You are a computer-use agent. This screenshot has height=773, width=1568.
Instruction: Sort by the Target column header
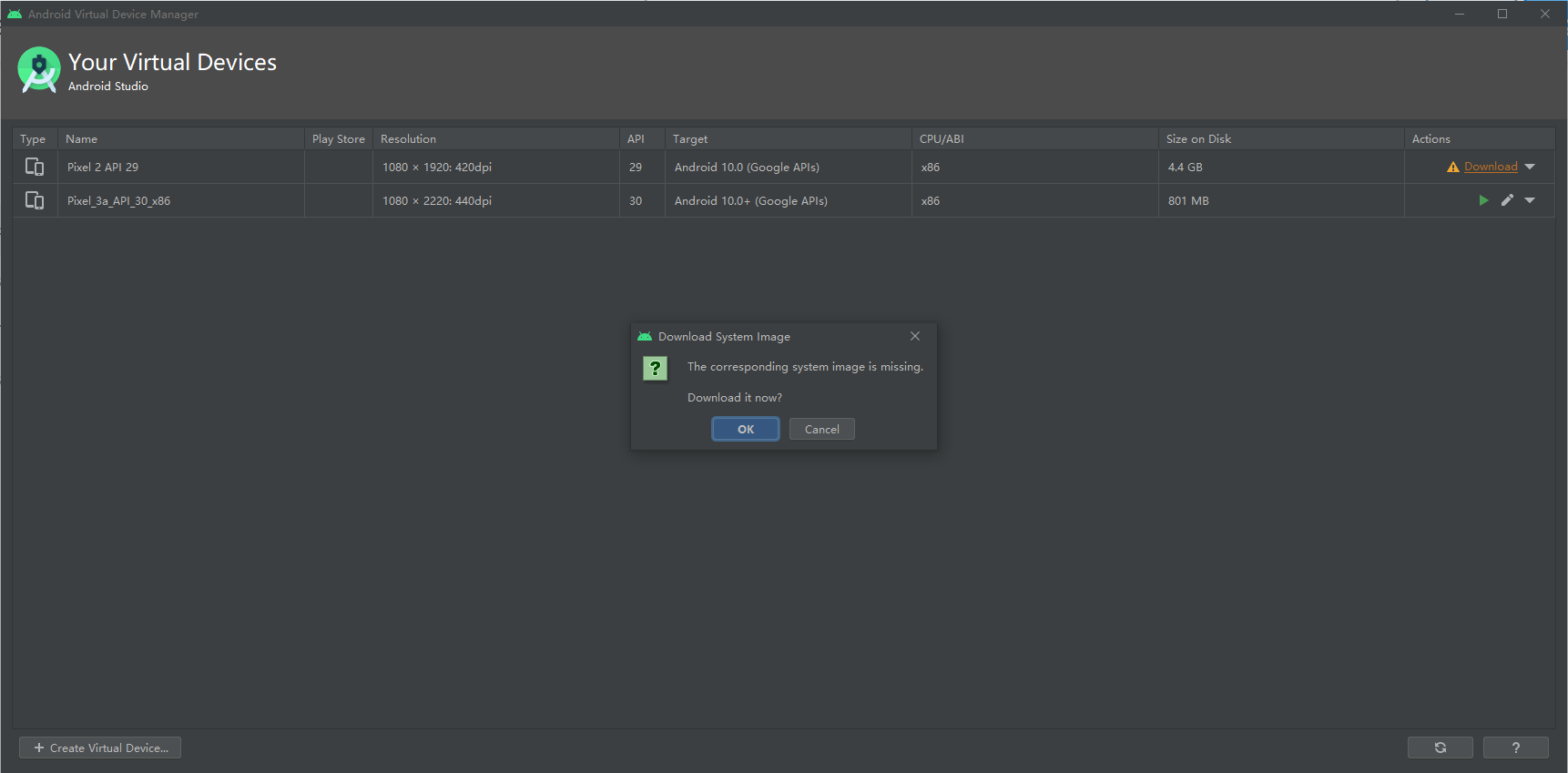(788, 138)
